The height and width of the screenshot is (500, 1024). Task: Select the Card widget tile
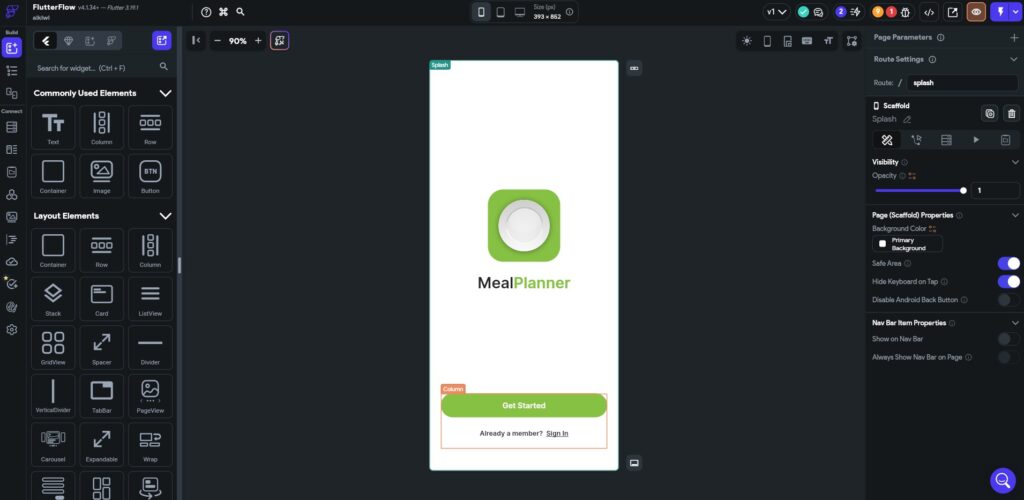pyautogui.click(x=101, y=298)
